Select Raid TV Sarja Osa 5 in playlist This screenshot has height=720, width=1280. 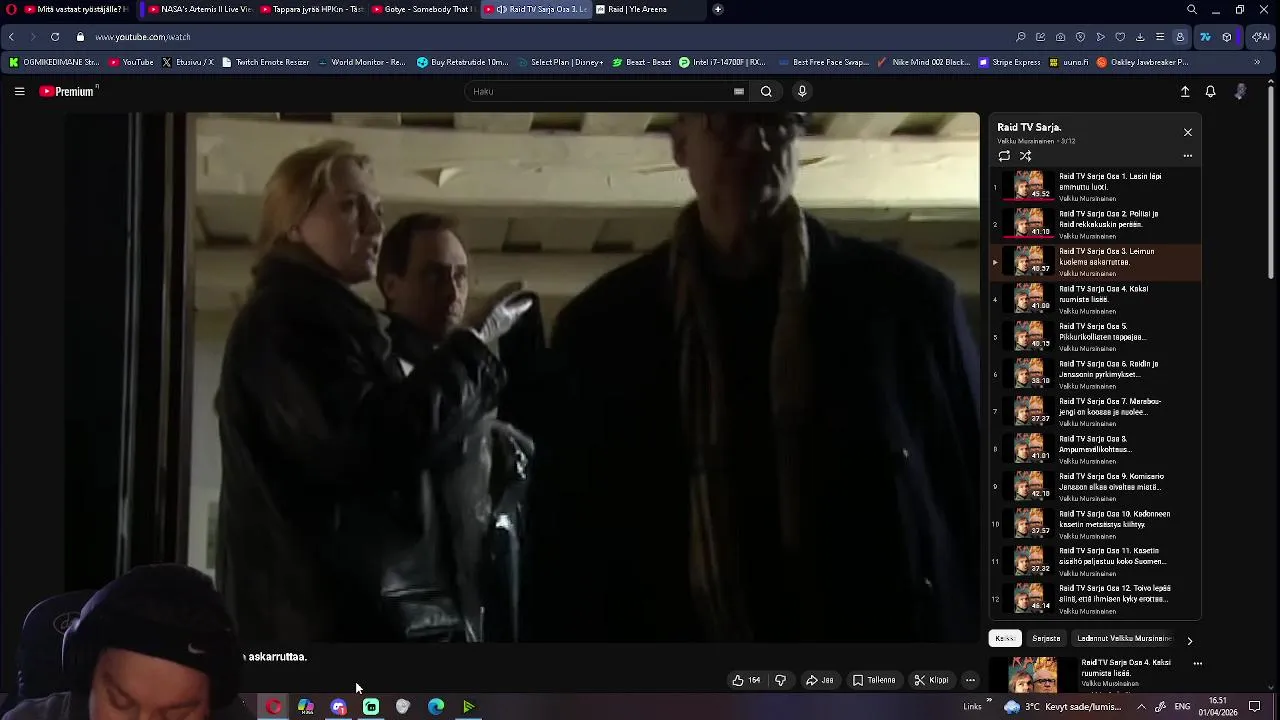coord(1095,337)
